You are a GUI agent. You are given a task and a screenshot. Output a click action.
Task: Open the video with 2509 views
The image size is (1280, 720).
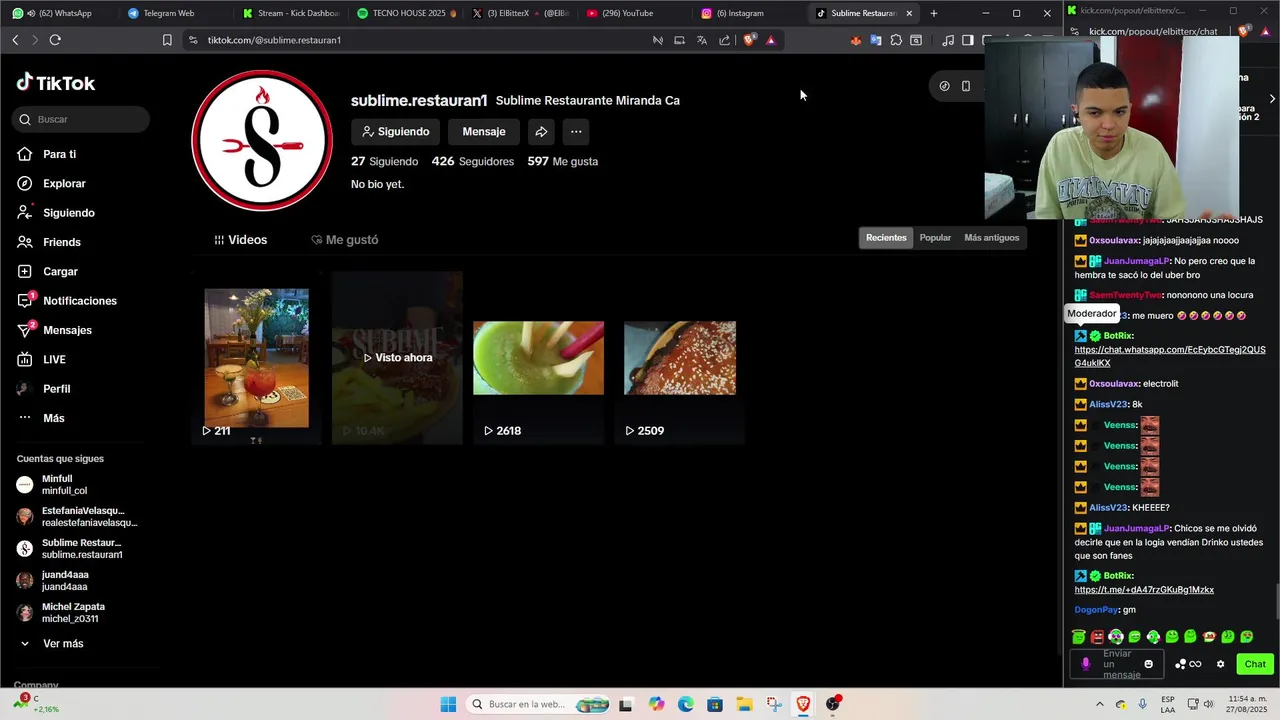[x=680, y=358]
